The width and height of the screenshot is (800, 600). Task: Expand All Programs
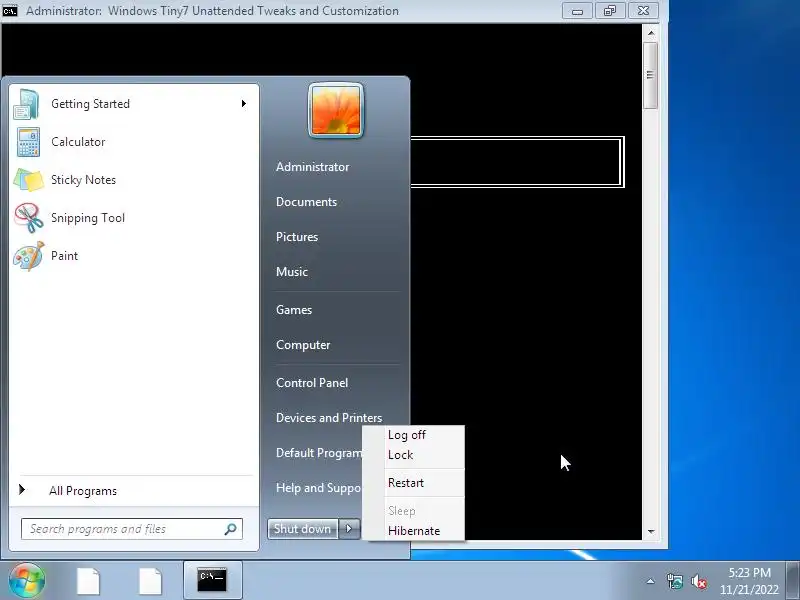(83, 491)
